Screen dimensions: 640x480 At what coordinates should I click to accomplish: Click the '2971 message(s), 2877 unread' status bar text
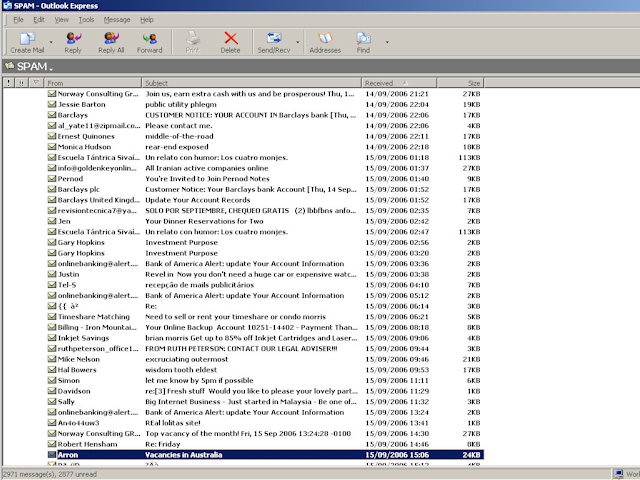50,474
